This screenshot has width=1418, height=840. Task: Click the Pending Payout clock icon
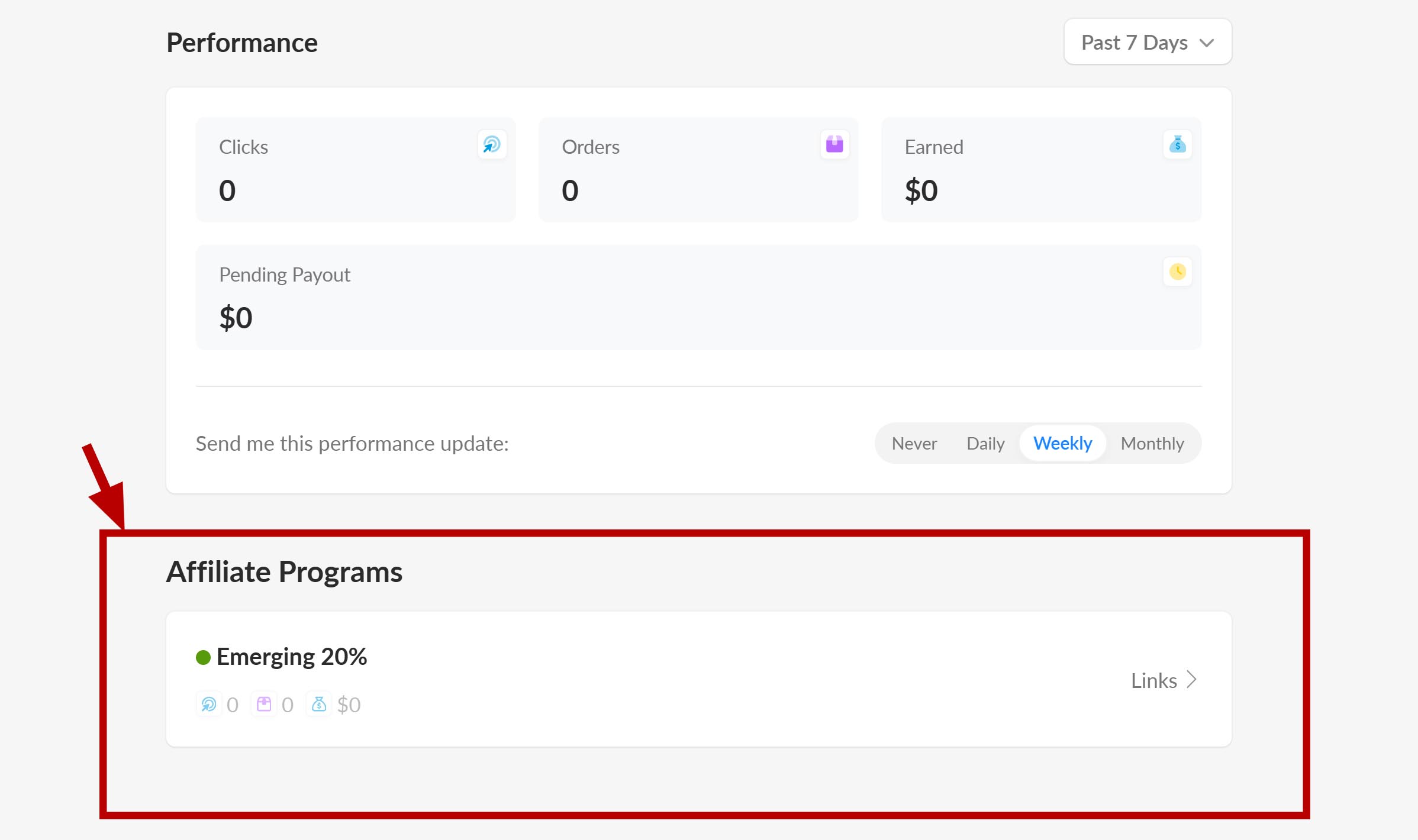point(1177,272)
